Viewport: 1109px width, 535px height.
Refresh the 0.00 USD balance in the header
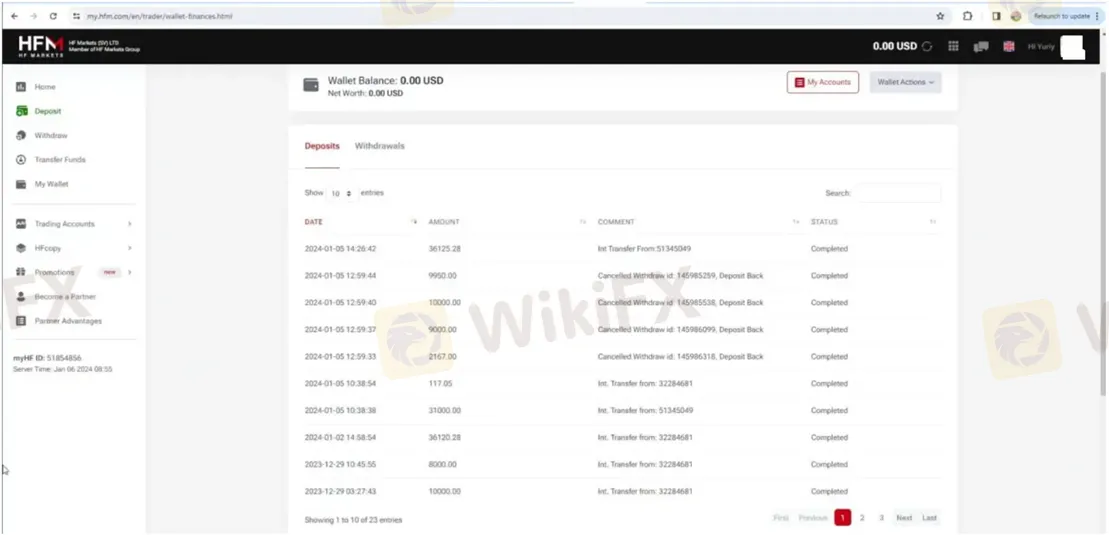coord(927,47)
